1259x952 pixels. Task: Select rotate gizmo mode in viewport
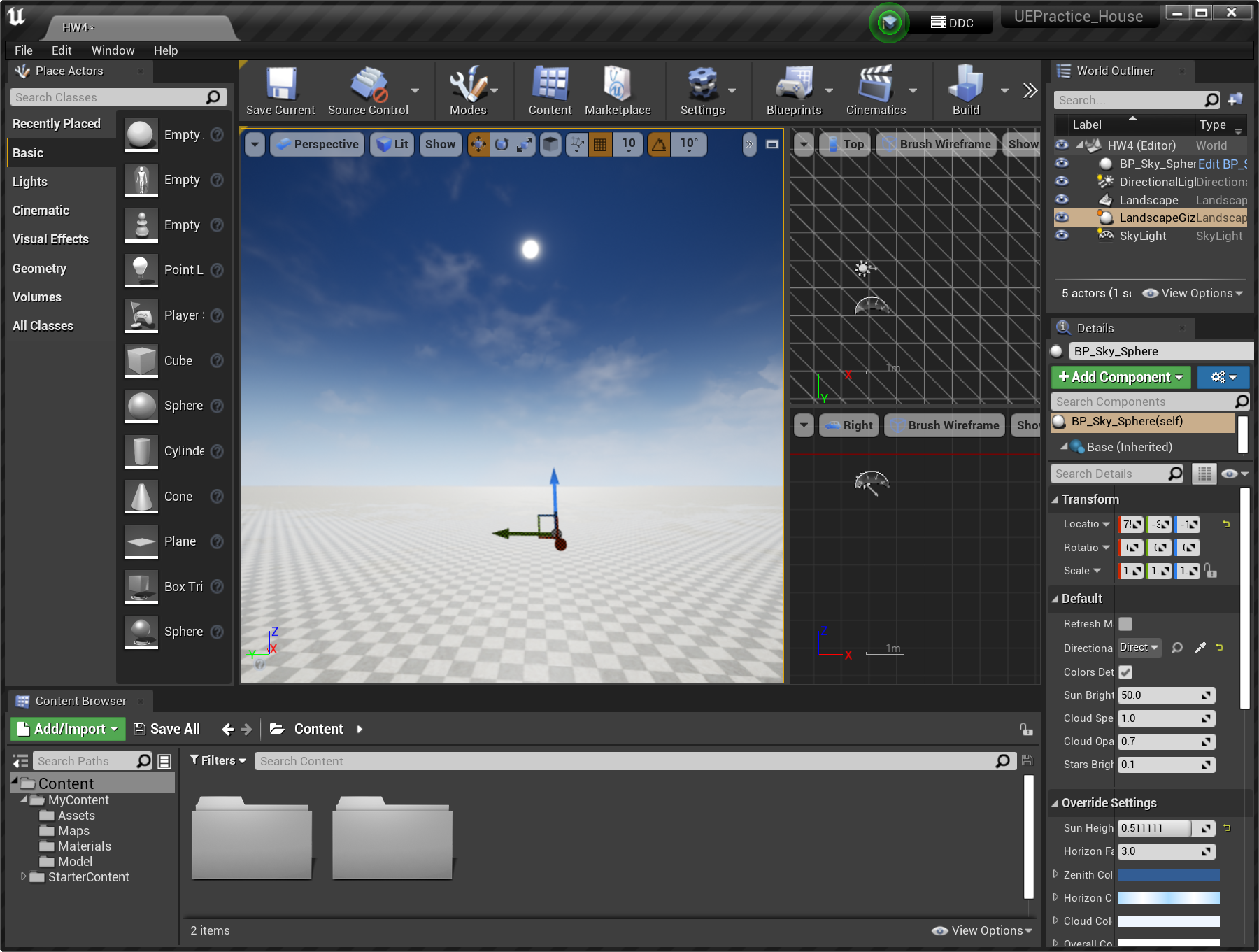502,144
